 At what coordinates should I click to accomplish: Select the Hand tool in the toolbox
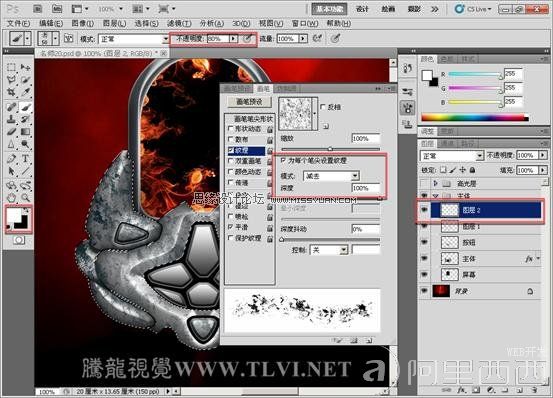[x=12, y=197]
